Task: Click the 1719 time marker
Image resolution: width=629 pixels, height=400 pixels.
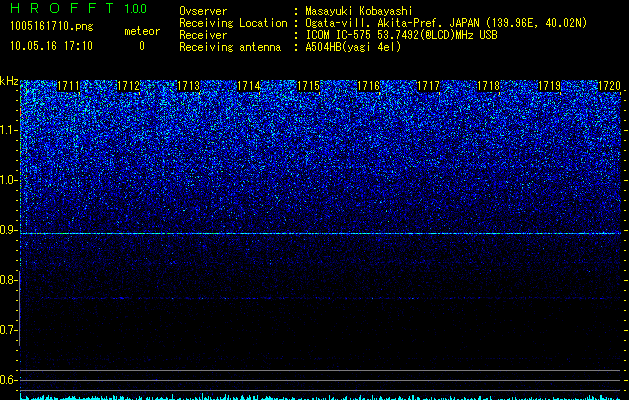Action: coord(549,86)
